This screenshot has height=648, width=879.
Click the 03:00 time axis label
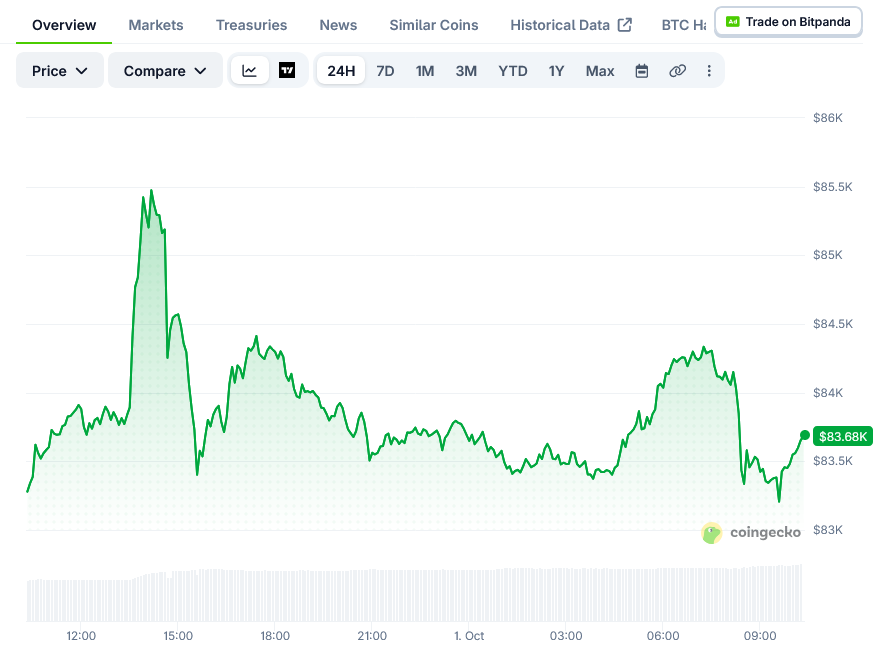point(566,636)
